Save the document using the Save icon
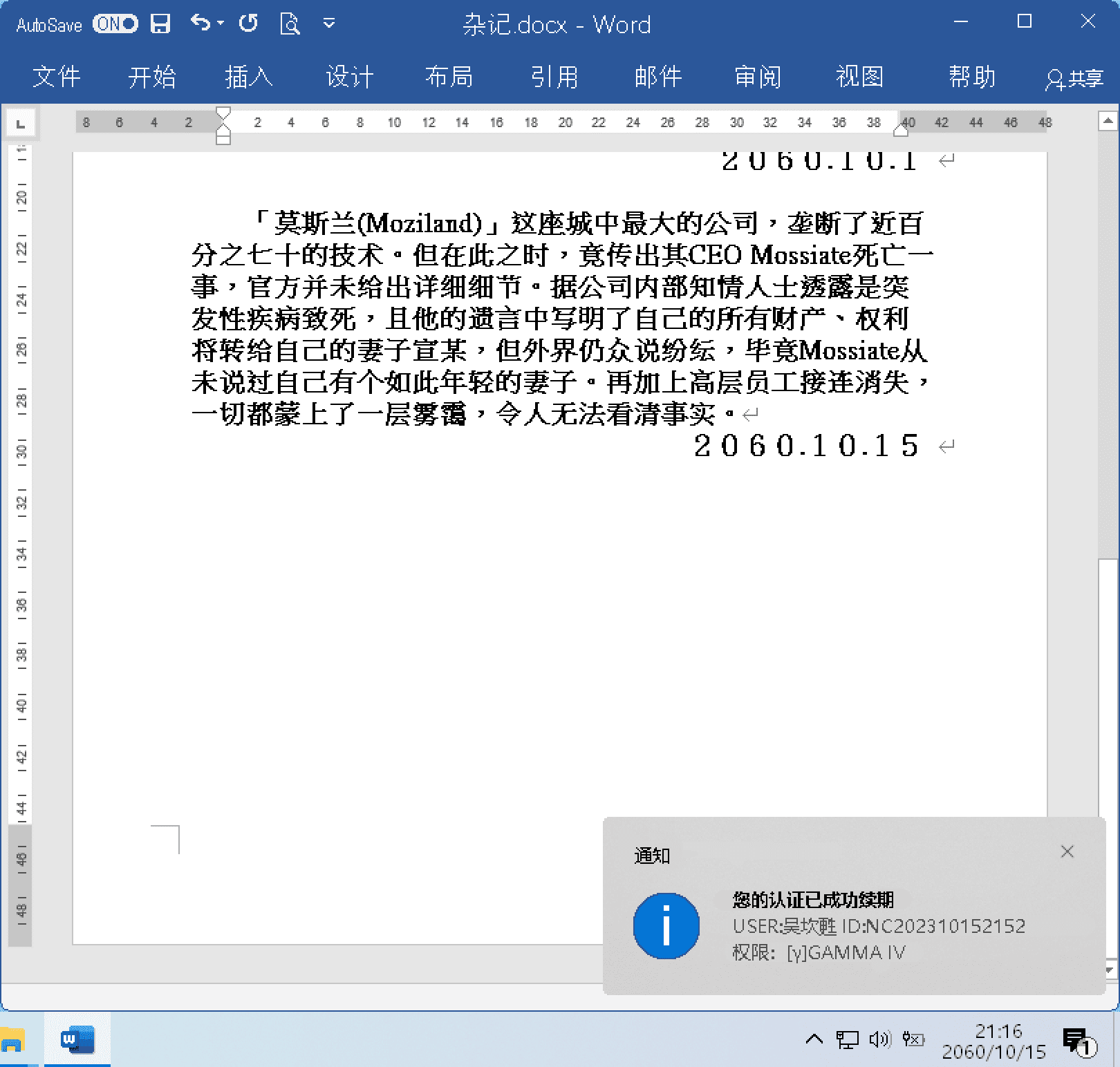1120x1067 pixels. tap(161, 23)
